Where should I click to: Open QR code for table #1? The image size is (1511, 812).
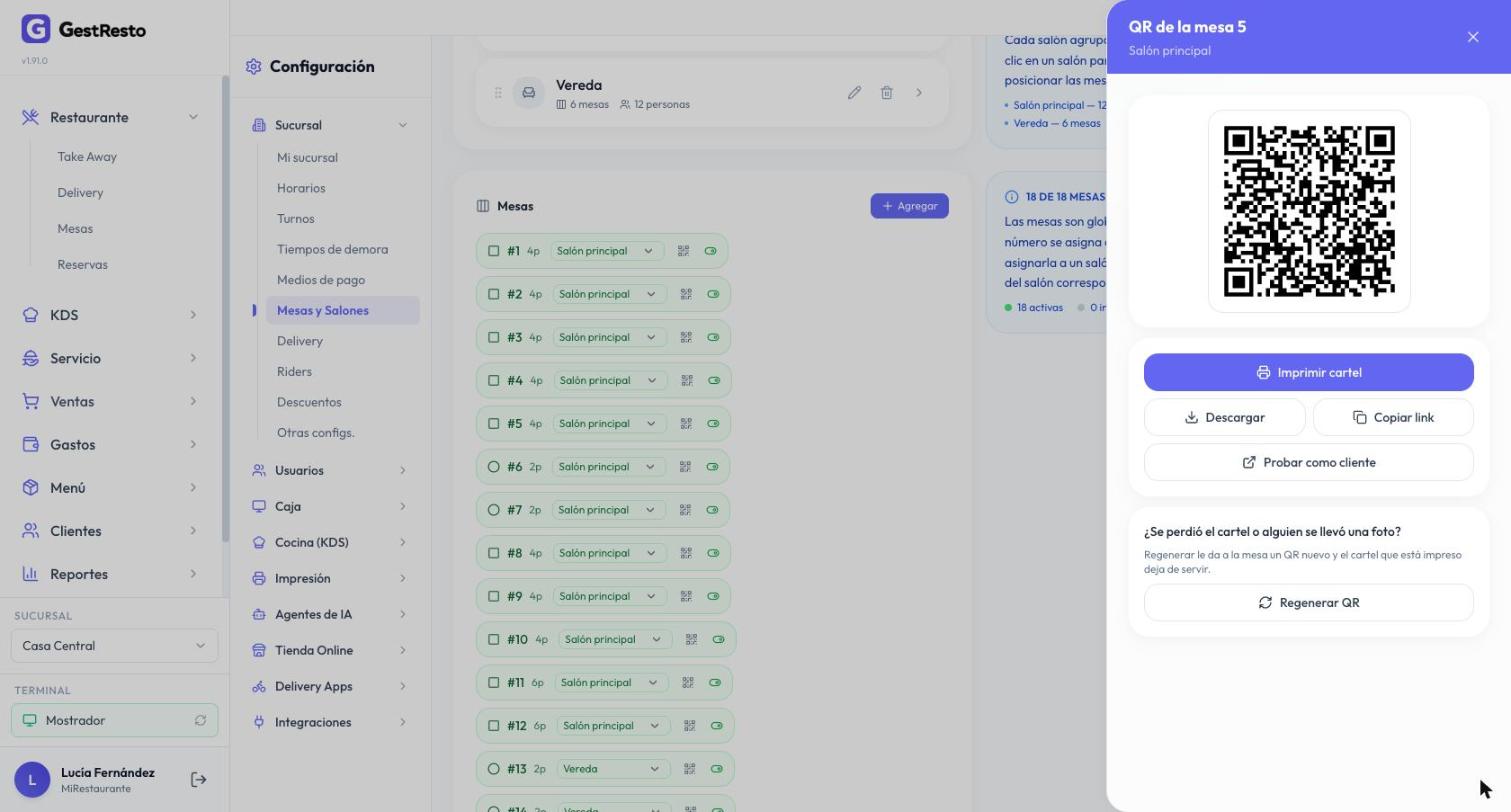pyautogui.click(x=684, y=251)
